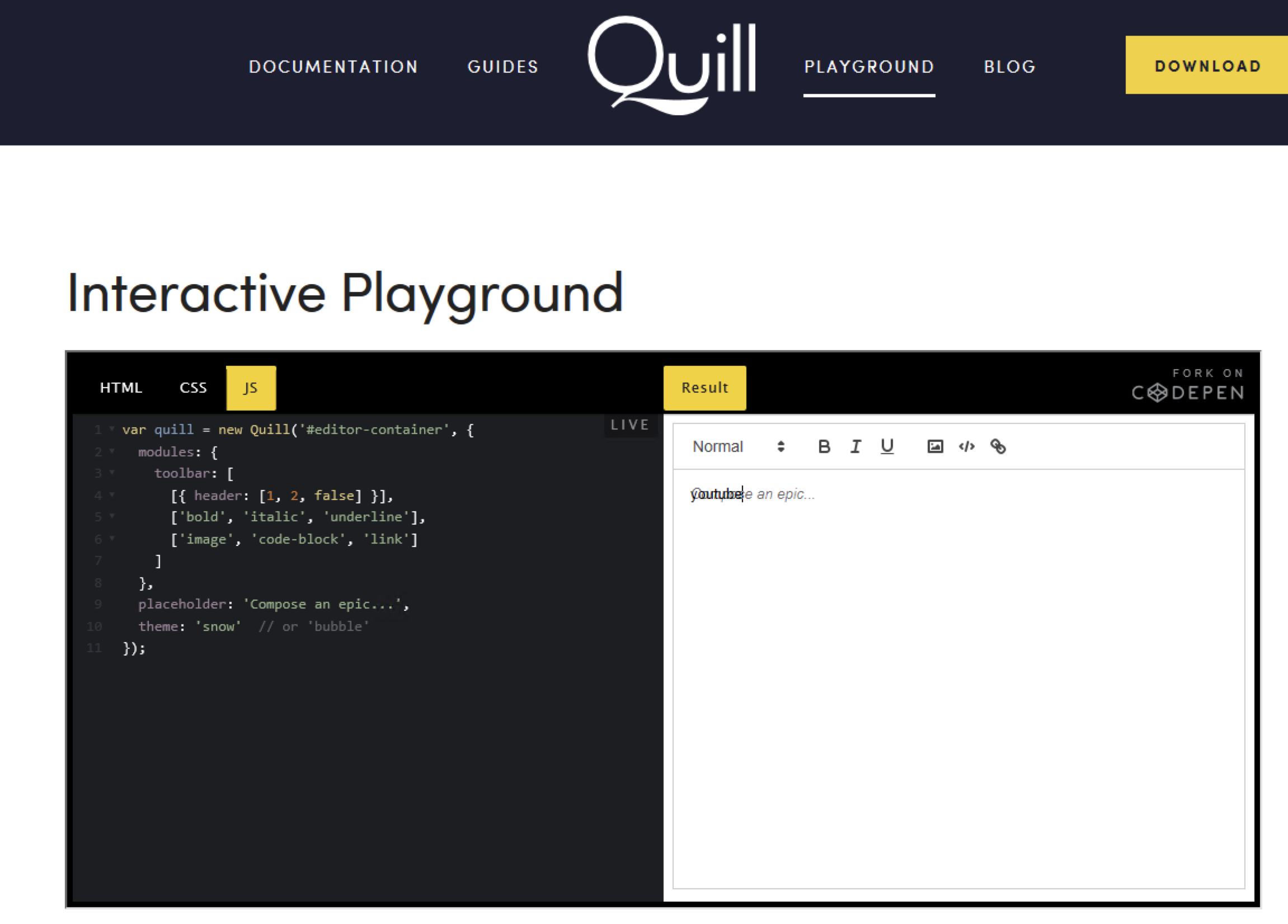
Task: Apply italic formatting
Action: point(856,447)
